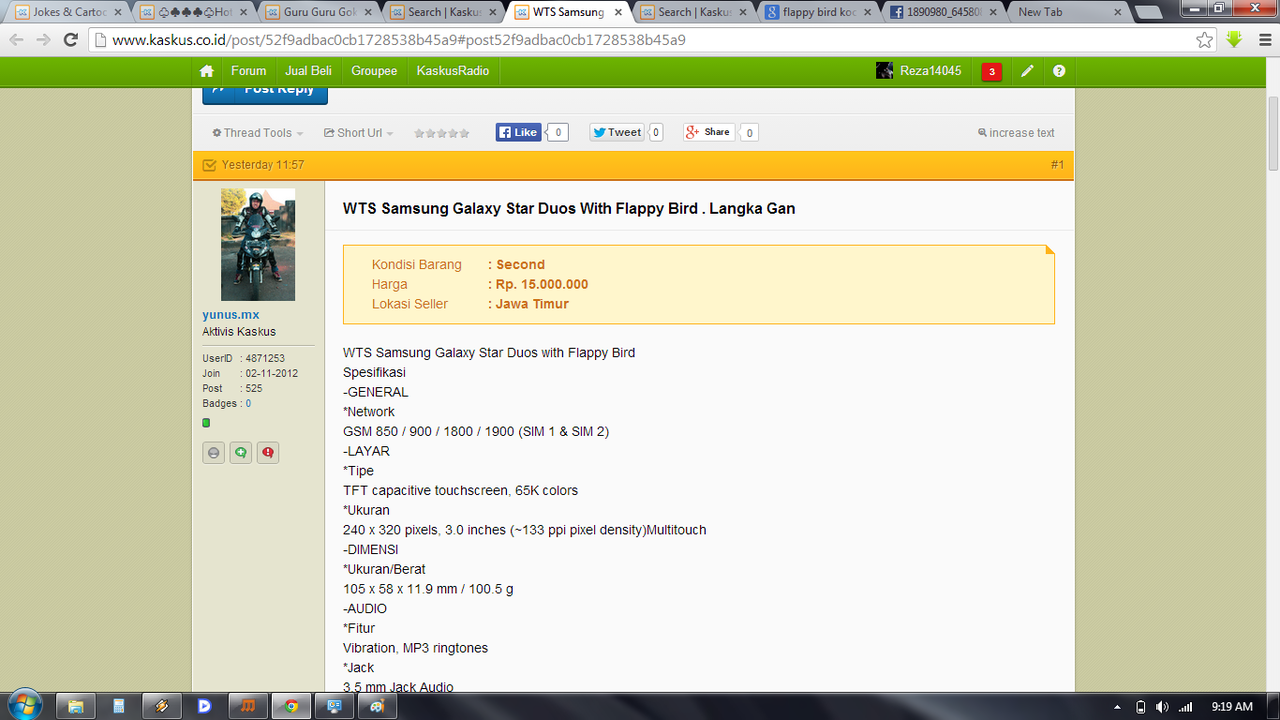Click the pencil icon in Kaskus bar
Screen dimensions: 1280x720
pos(1027,71)
